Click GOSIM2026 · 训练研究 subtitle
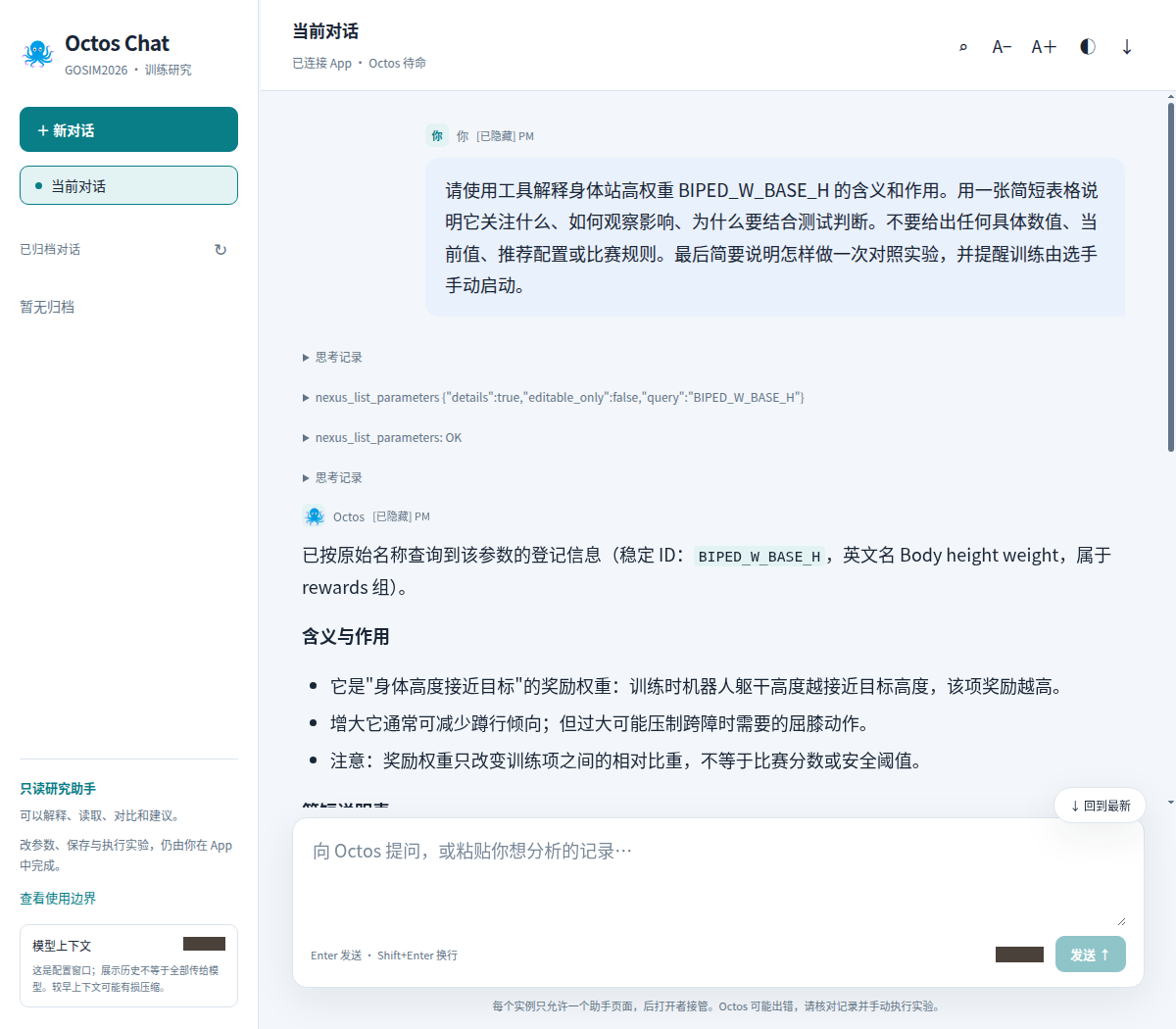The height and width of the screenshot is (1029, 1176). pos(128,70)
